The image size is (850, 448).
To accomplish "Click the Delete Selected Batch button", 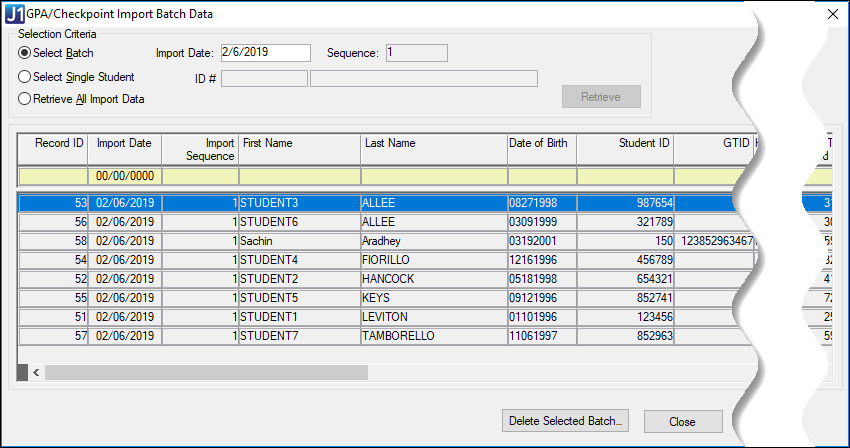I will click(x=567, y=421).
